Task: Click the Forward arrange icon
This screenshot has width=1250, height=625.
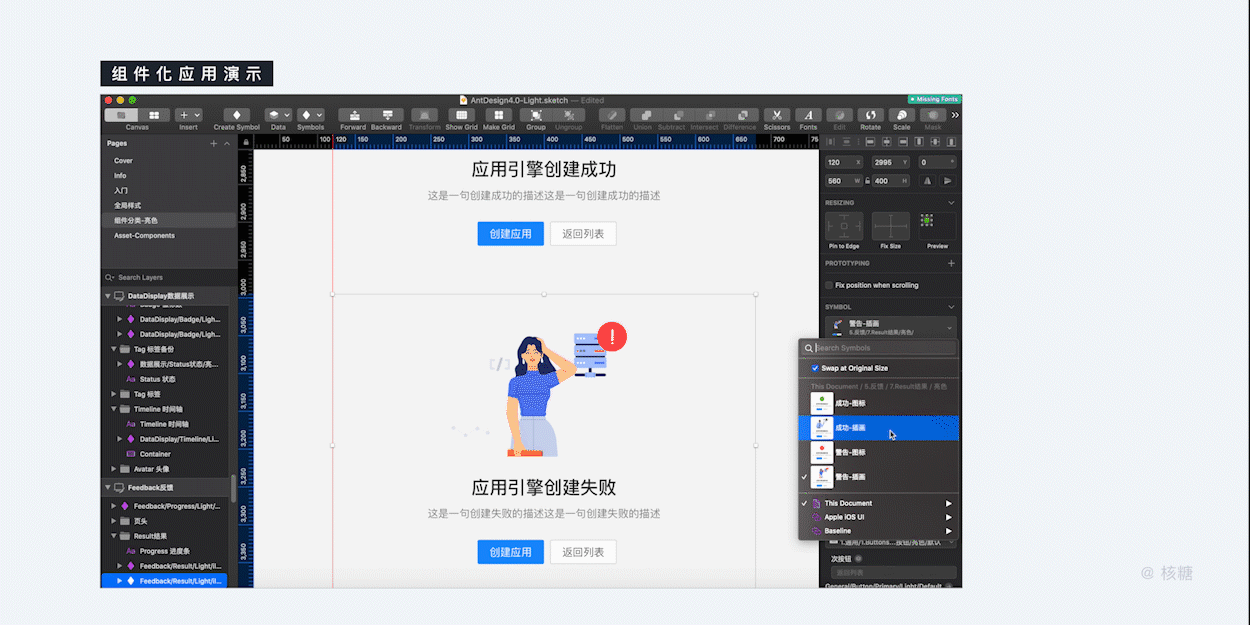Action: 352,115
